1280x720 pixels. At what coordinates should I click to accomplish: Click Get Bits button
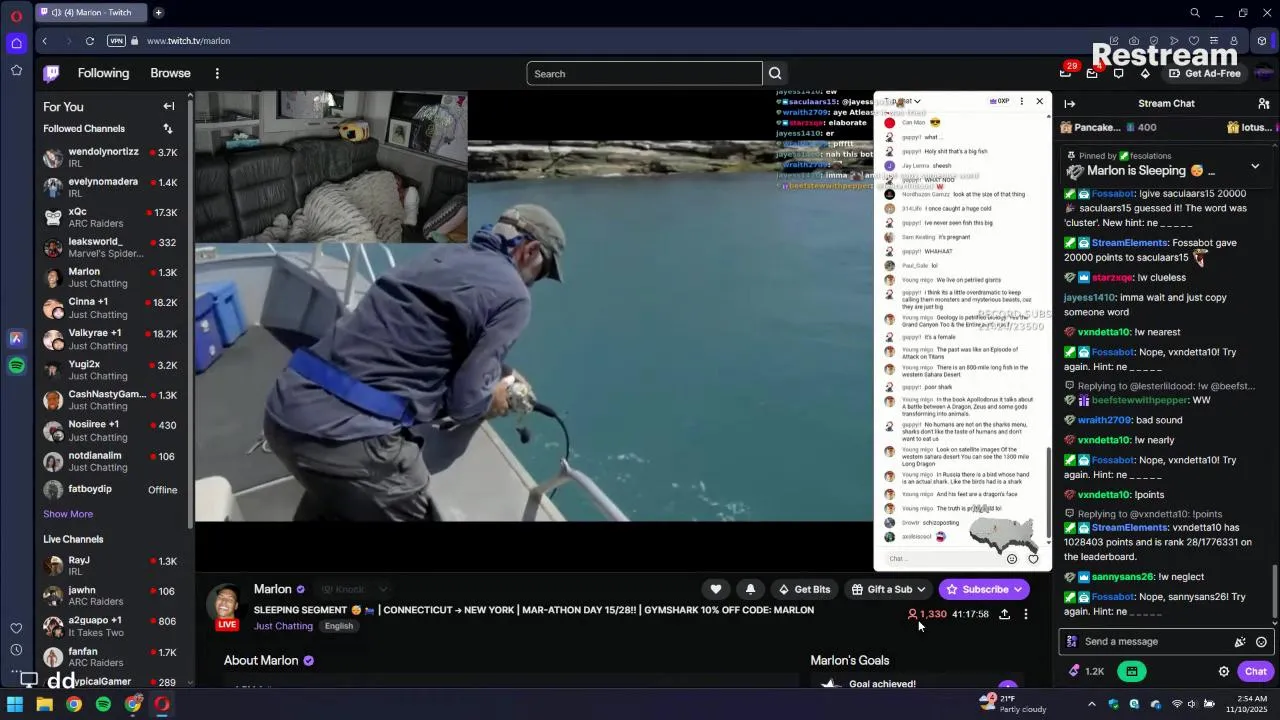(804, 589)
